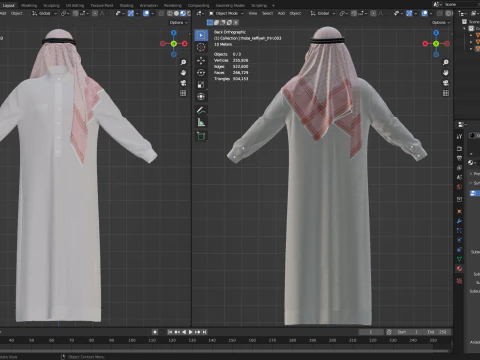This screenshot has height=360, width=480.
Task: Toggle Show Overlays in right viewport header
Action: tap(424, 13)
